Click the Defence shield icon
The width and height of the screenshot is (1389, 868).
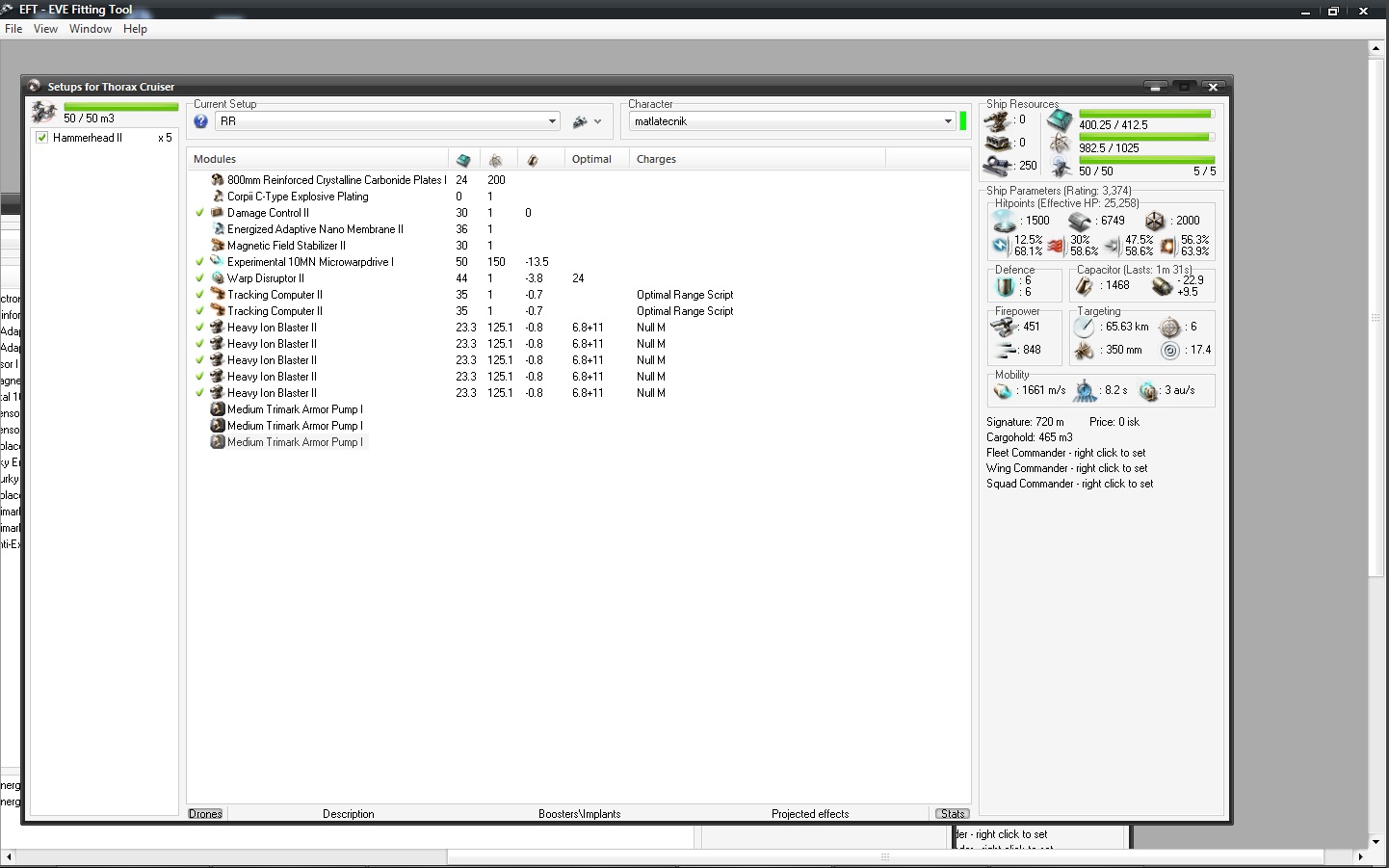(1006, 286)
